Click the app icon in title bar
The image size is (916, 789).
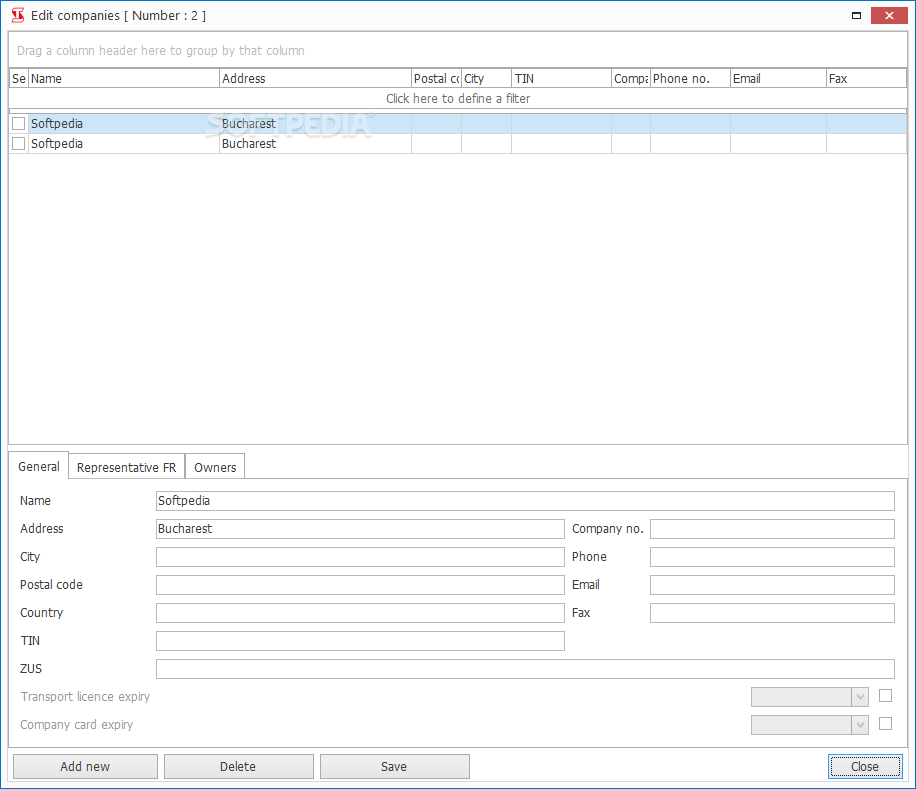[x=18, y=15]
